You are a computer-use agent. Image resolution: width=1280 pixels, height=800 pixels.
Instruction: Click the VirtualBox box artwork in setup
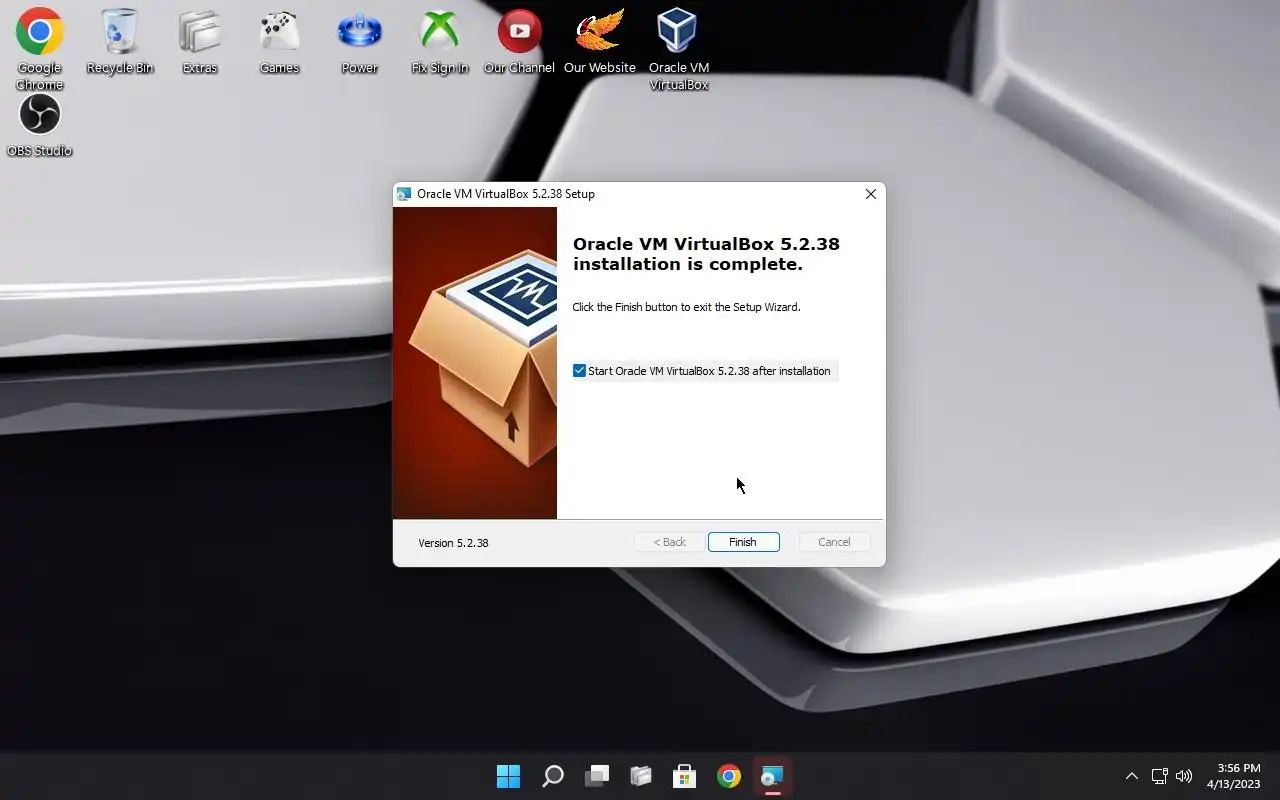point(475,363)
